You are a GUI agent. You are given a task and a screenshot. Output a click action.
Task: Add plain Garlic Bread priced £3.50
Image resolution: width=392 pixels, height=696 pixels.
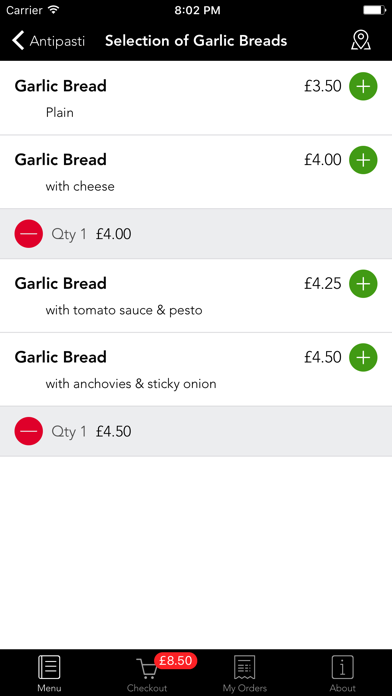tap(363, 86)
